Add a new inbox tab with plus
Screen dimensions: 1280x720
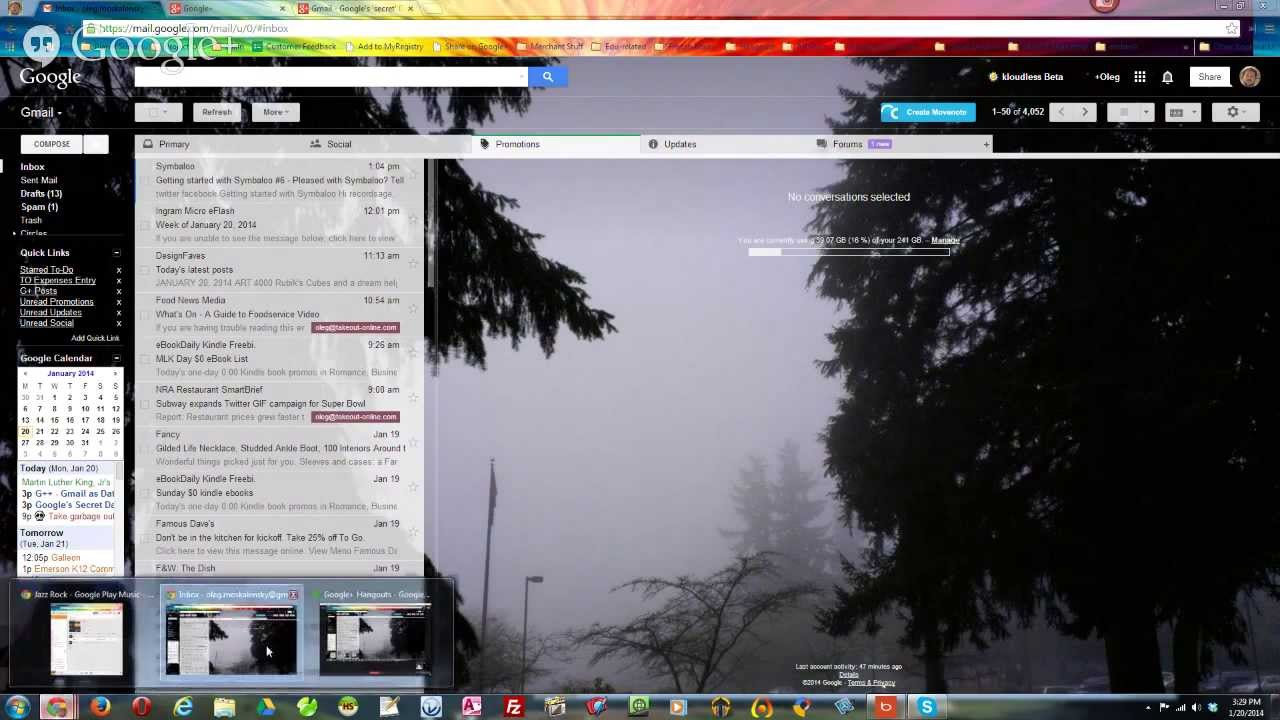(x=986, y=144)
